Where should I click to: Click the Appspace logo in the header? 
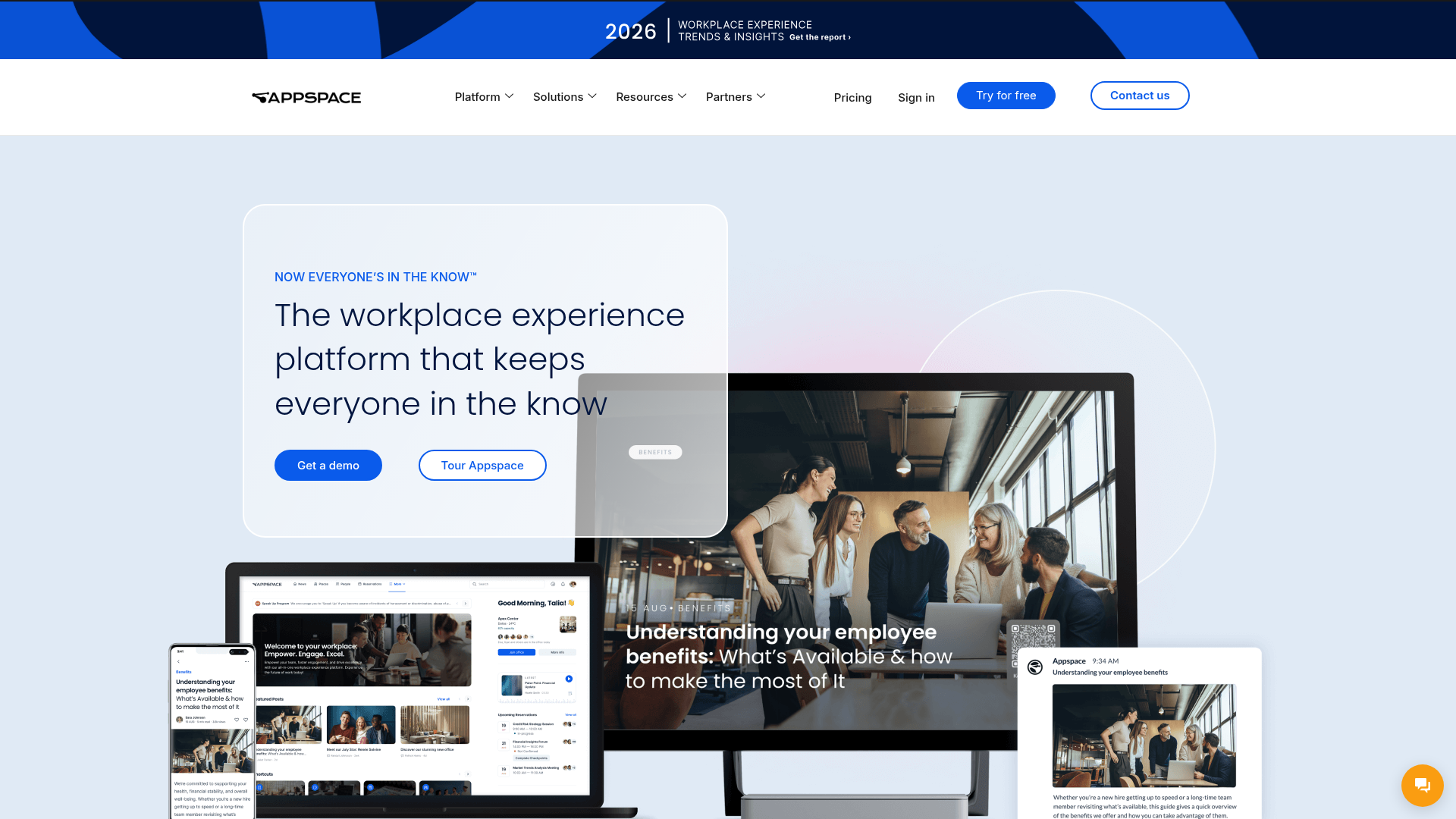point(306,97)
